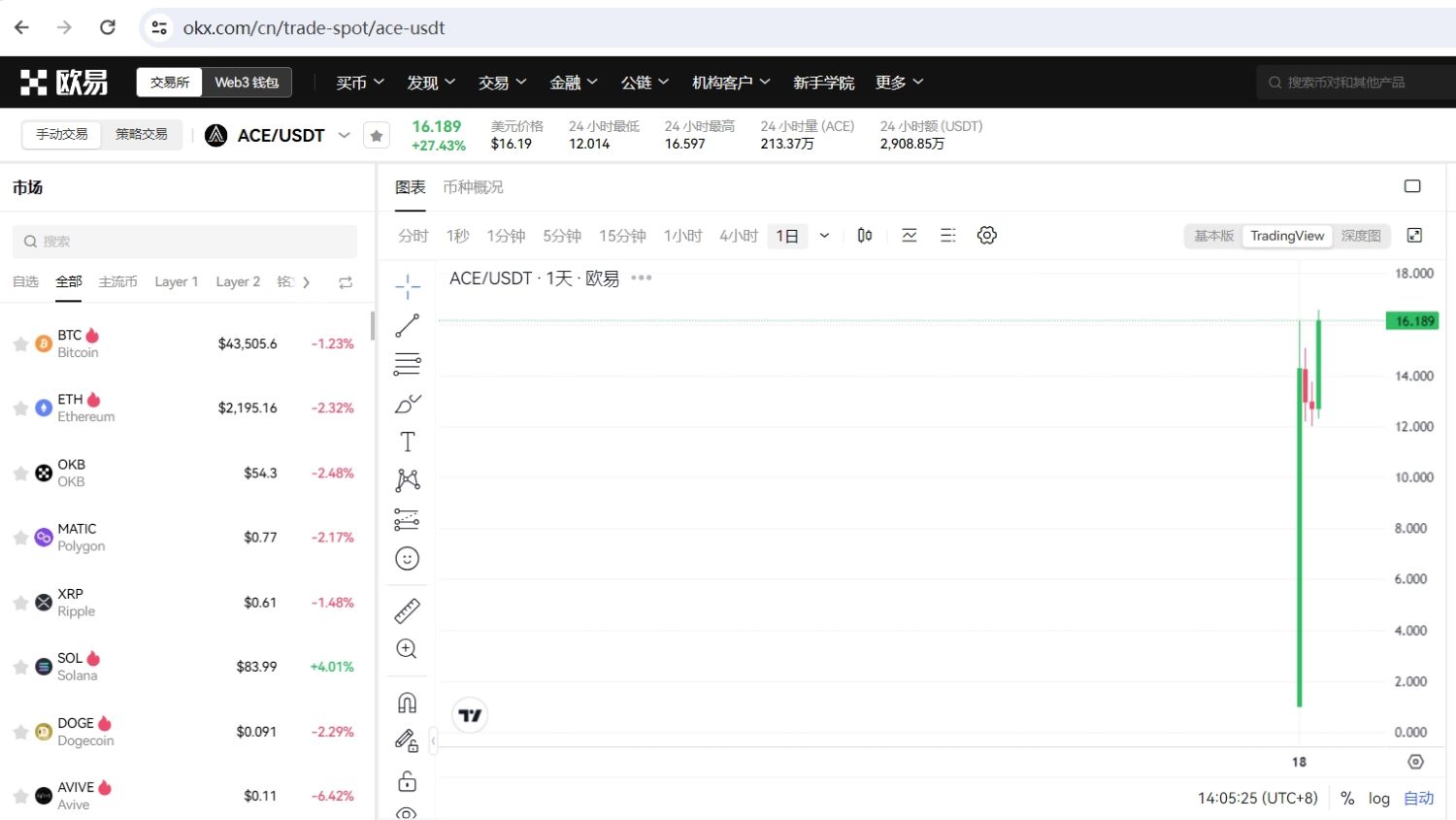Show more market category tabs arrow
The image size is (1456, 820).
pyautogui.click(x=307, y=282)
